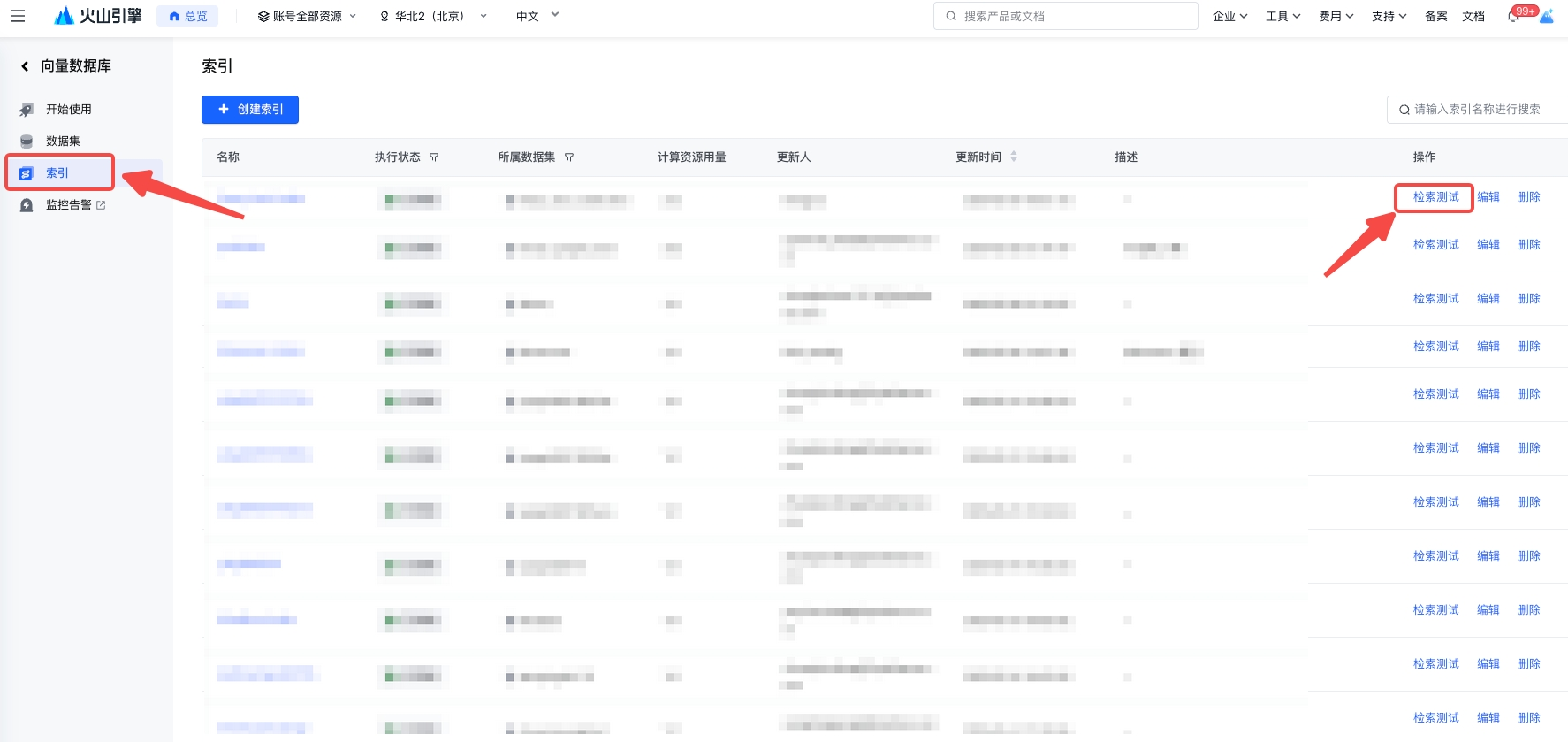Click 删除 in ninth row
Viewport: 1568px width, 742px height.
[x=1529, y=610]
